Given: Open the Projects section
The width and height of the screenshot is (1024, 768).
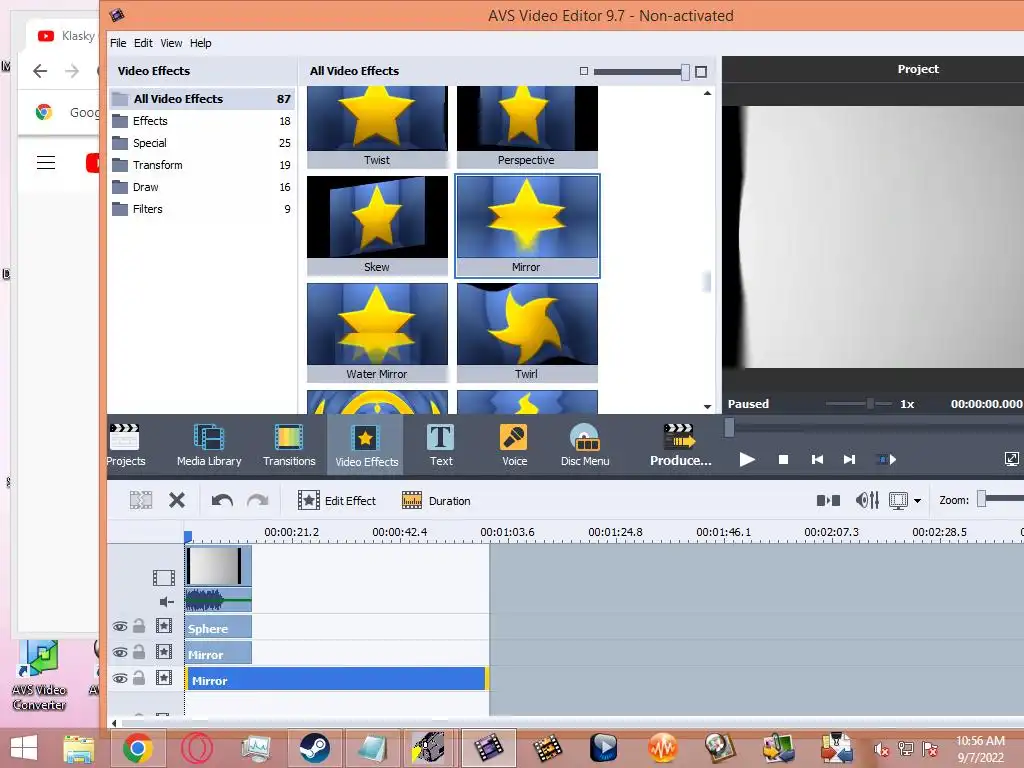Looking at the screenshot, I should coord(125,445).
